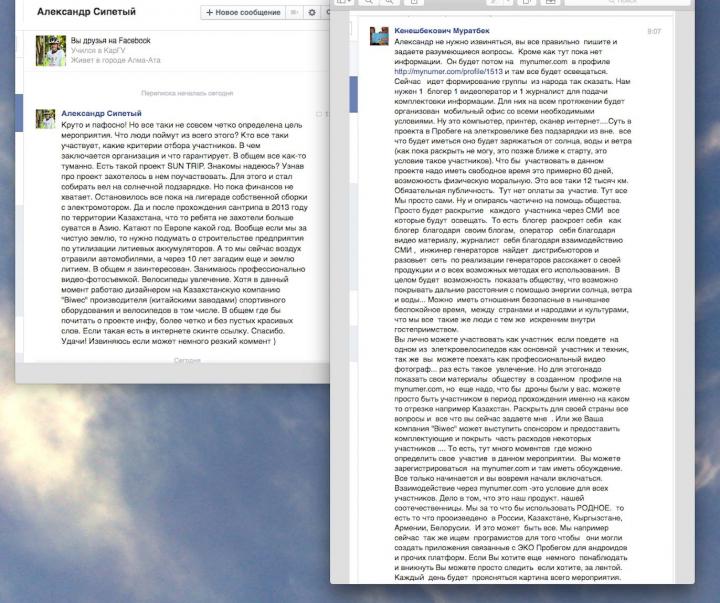Screen dimensions: 720x603
Task: Start a video call via camera icon
Action: [294, 12]
